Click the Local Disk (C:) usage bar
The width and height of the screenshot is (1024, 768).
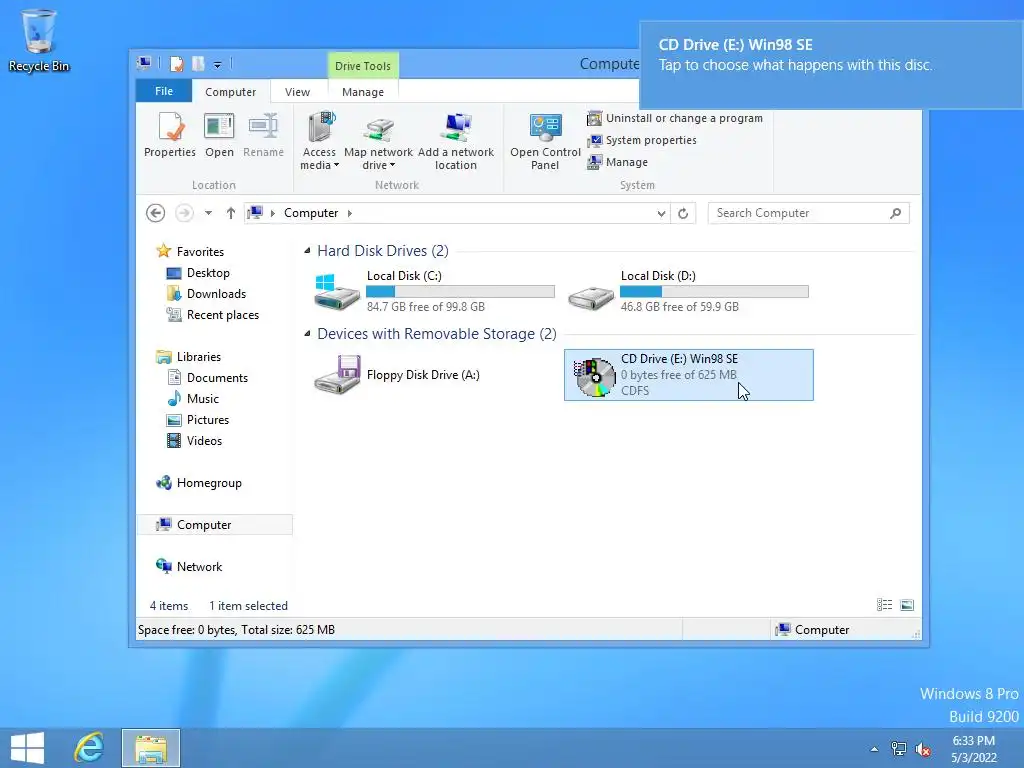click(x=460, y=291)
